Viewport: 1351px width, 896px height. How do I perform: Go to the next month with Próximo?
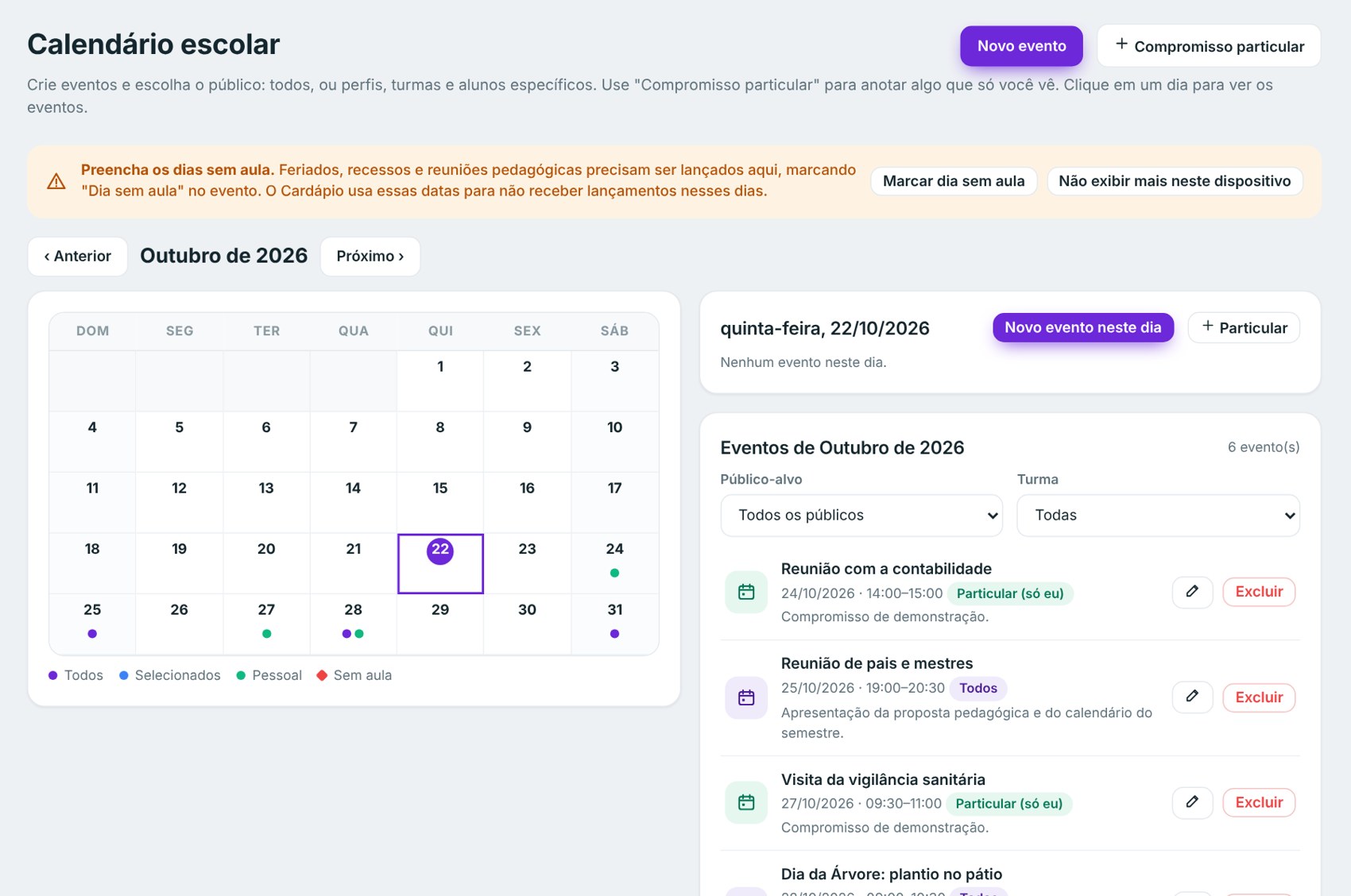point(370,257)
